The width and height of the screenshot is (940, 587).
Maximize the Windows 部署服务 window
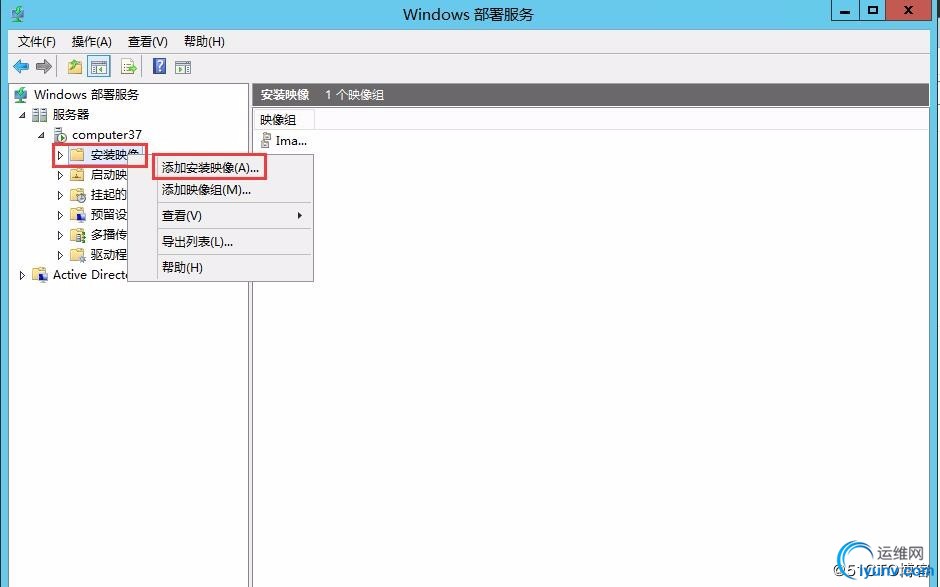(872, 11)
